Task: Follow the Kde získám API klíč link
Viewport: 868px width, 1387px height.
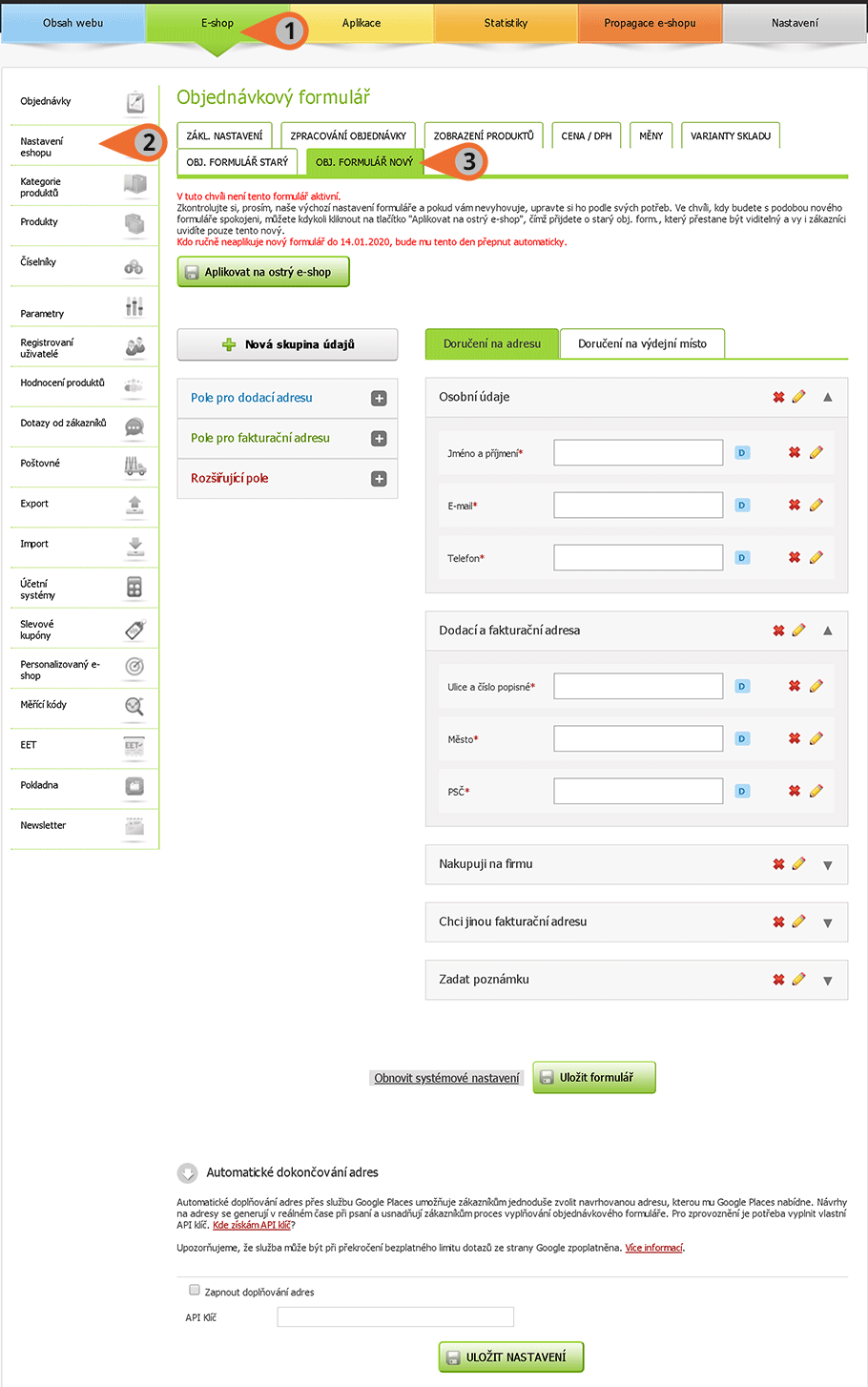Action: tap(252, 1225)
